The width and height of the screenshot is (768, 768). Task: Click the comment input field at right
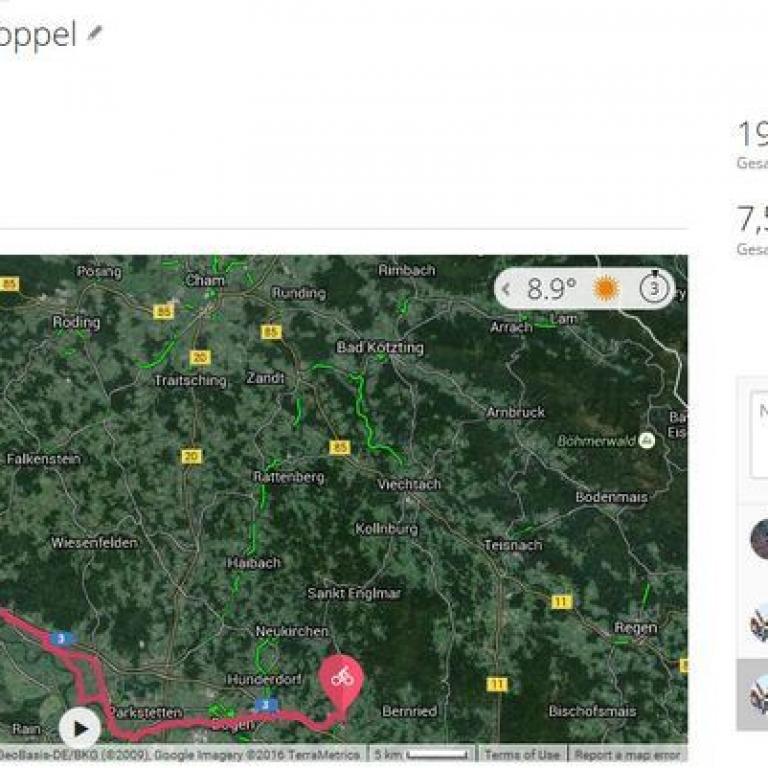coord(759,434)
